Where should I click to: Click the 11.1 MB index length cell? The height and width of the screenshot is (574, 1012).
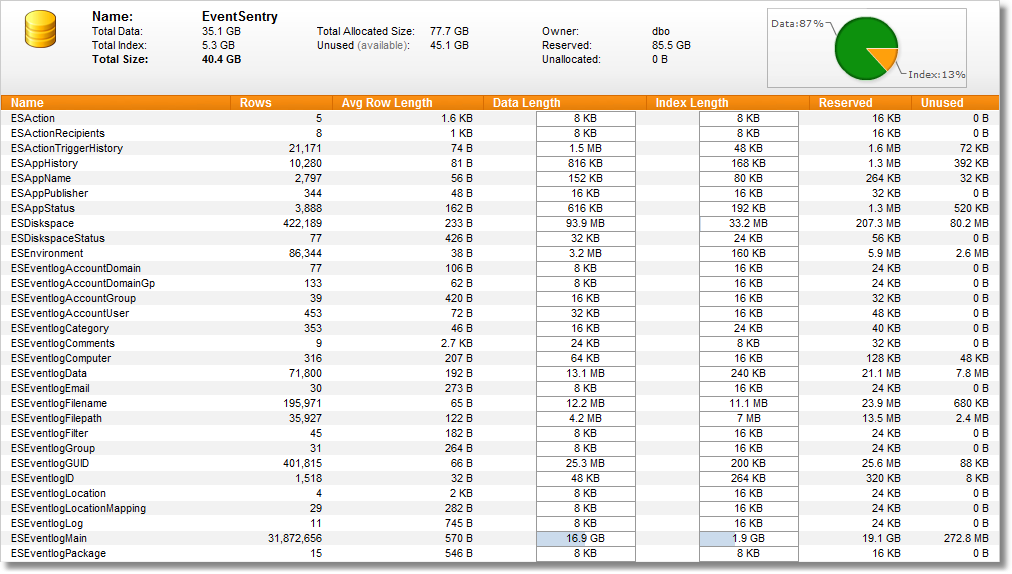[749, 404]
